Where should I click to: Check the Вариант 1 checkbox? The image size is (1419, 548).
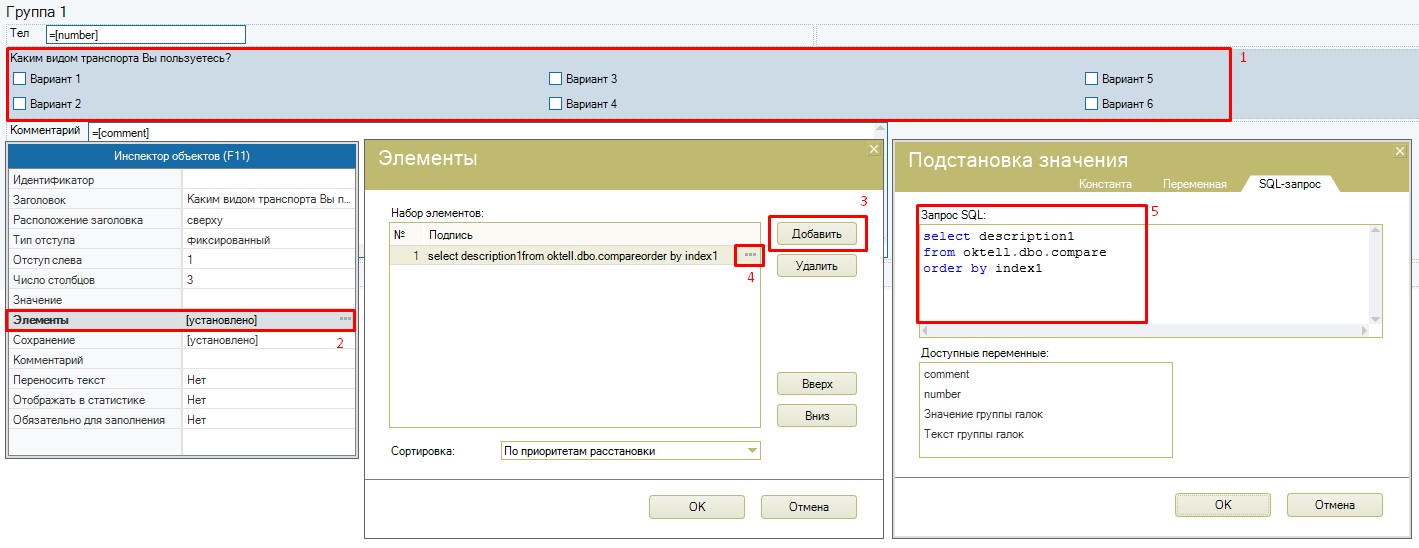coord(19,79)
